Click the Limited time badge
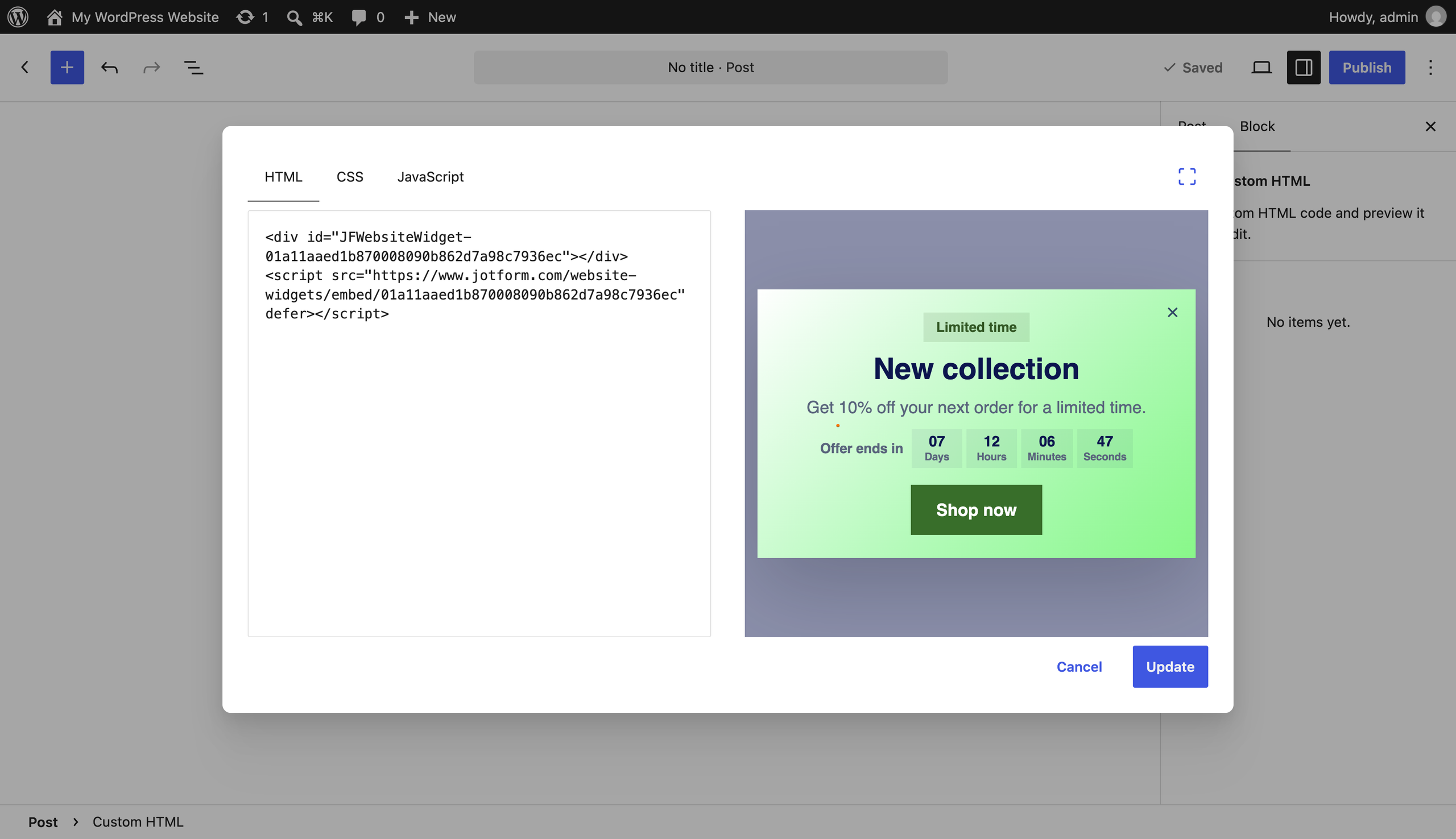The height and width of the screenshot is (839, 1456). coord(976,327)
